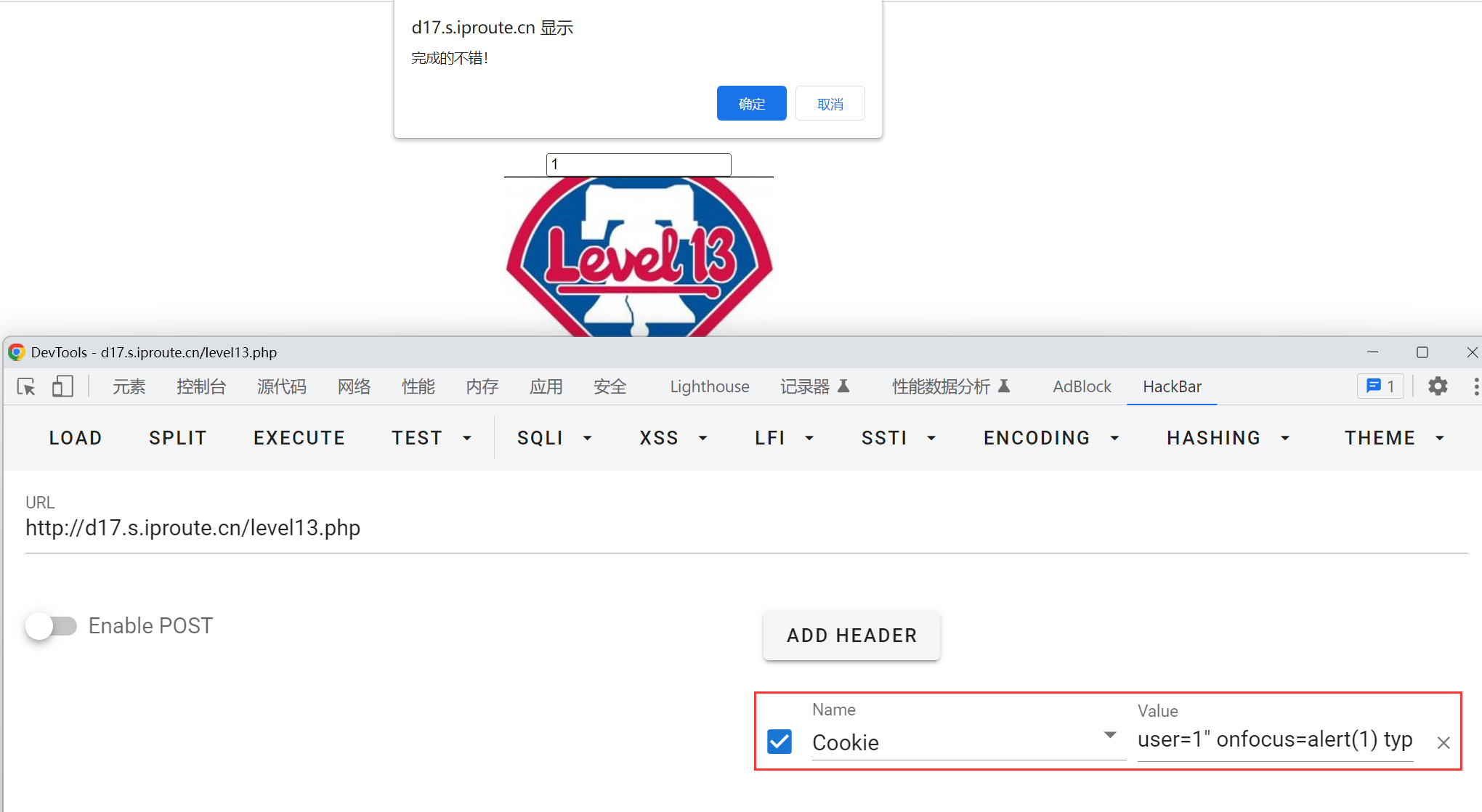
Task: Click EXECUTE in HackBar
Action: [299, 438]
